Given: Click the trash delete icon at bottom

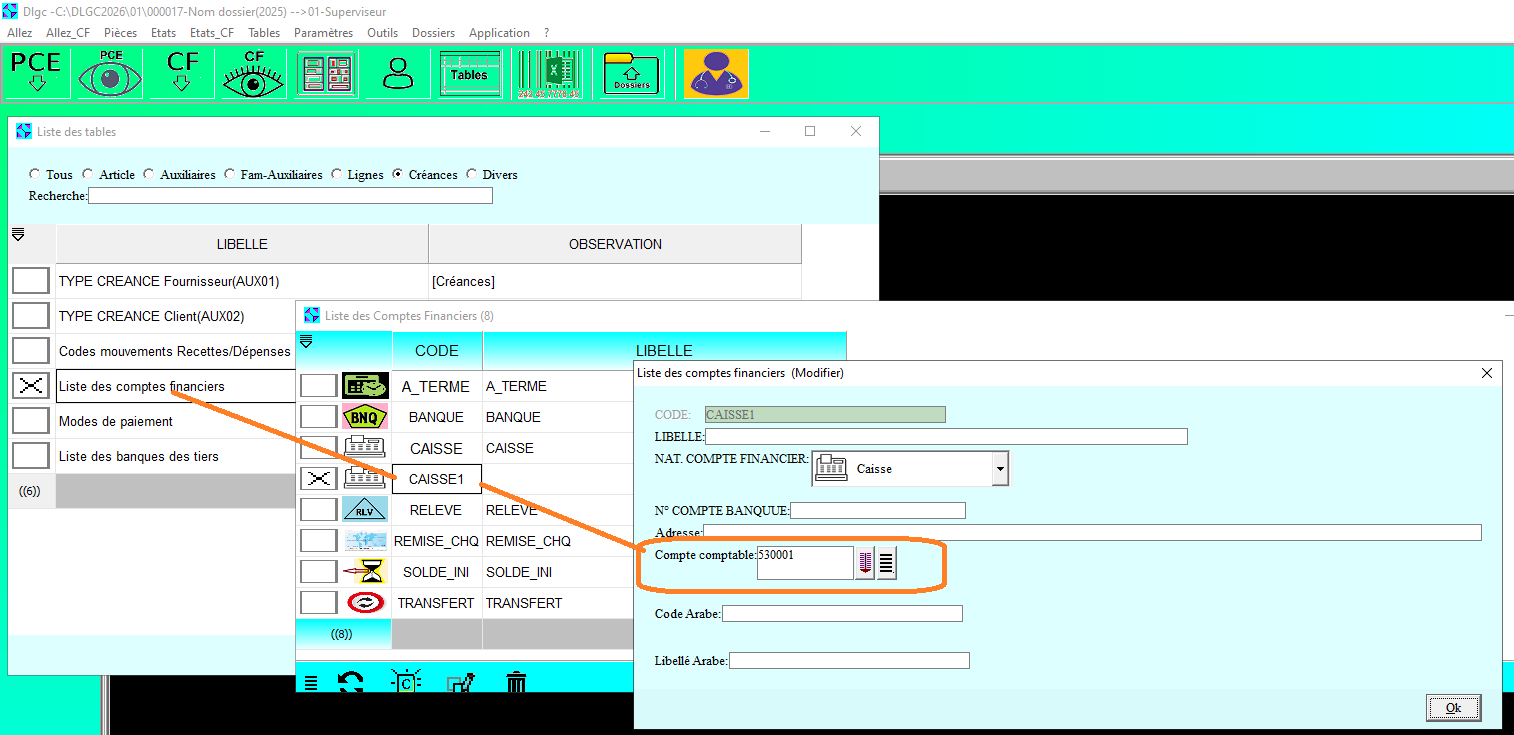Looking at the screenshot, I should [516, 683].
